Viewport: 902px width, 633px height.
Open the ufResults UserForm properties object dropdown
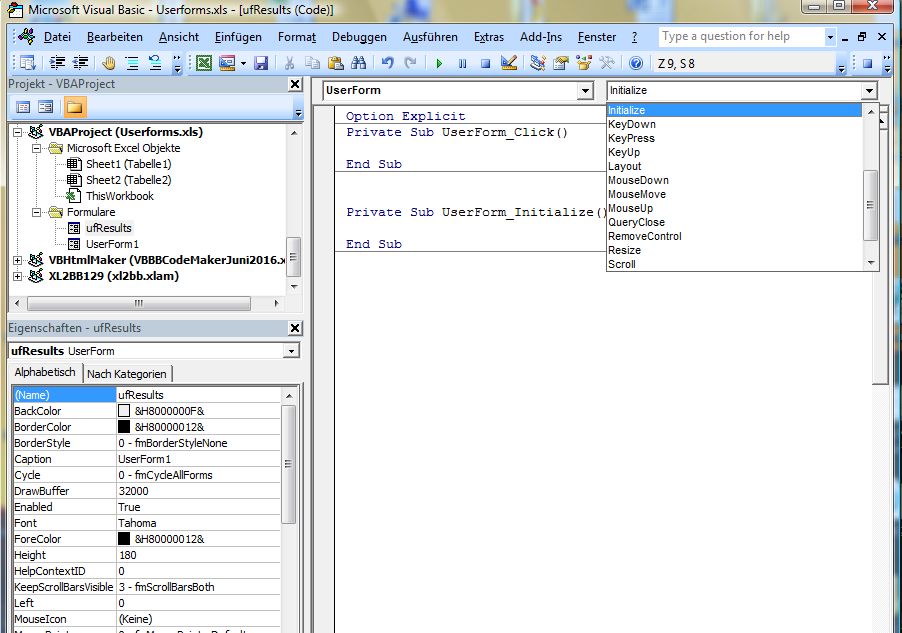(x=292, y=351)
